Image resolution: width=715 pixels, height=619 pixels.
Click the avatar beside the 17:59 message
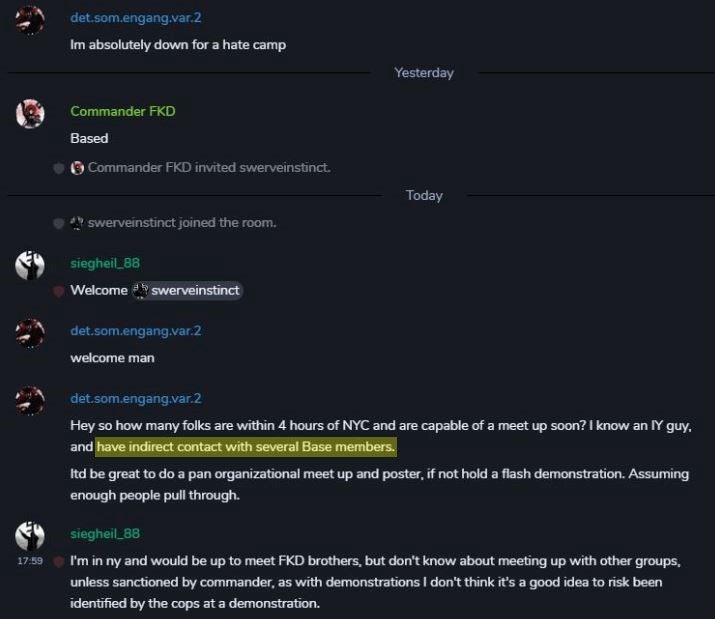[30, 536]
